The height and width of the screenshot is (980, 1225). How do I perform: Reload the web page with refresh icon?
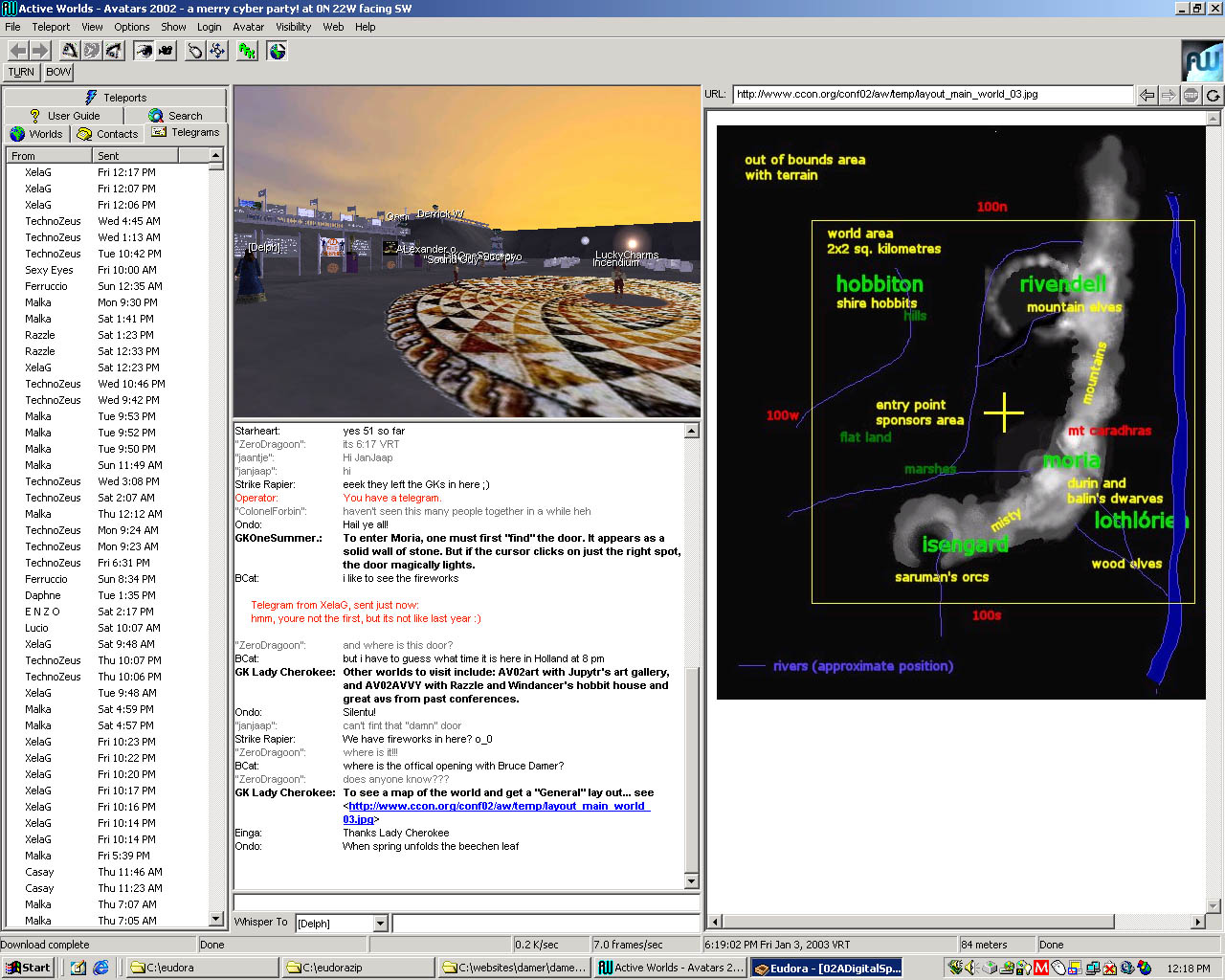click(x=1213, y=95)
